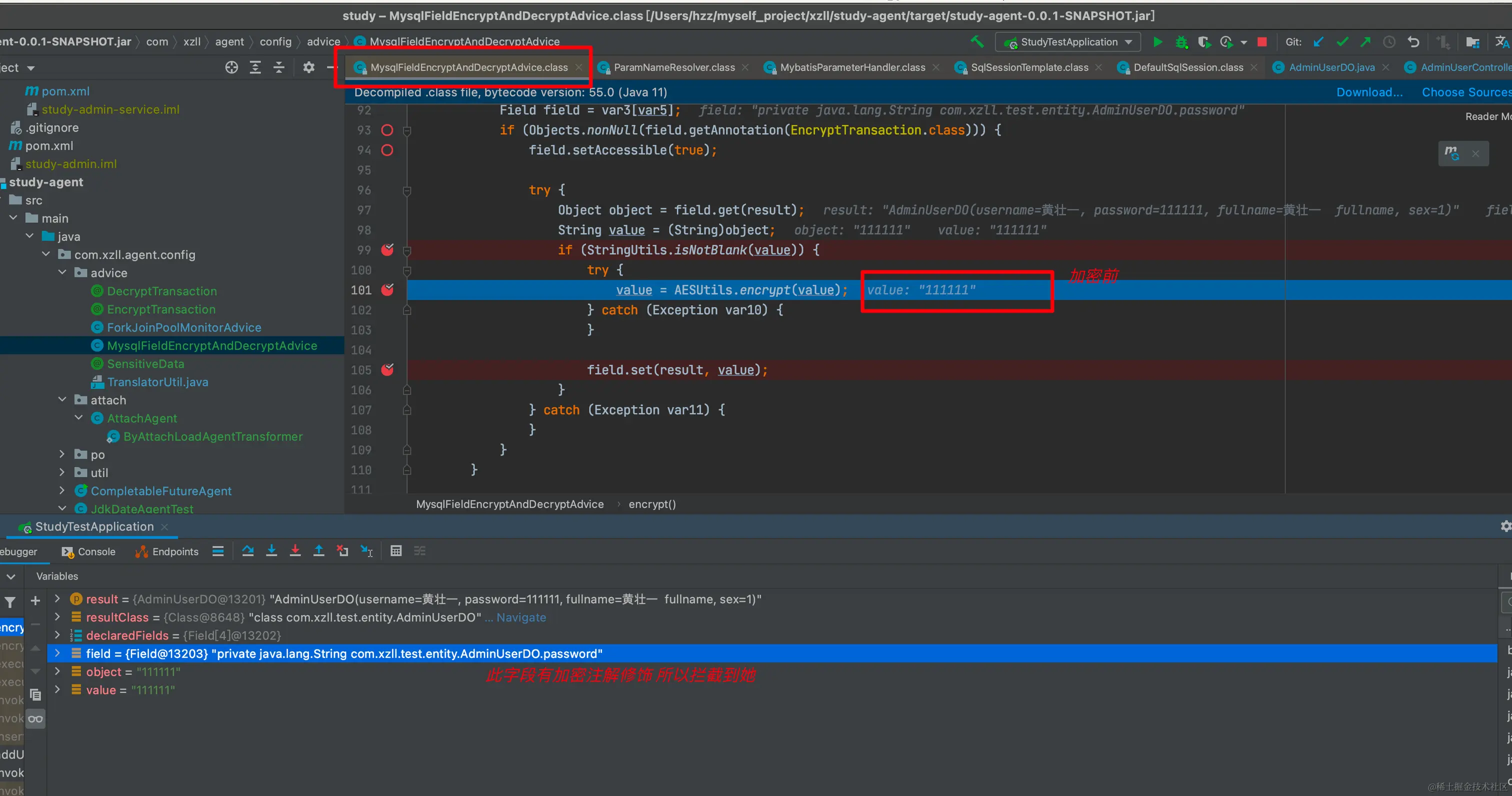Open the profiler options dropdown arrow
Viewport: 1512px width, 796px height.
coord(1243,42)
